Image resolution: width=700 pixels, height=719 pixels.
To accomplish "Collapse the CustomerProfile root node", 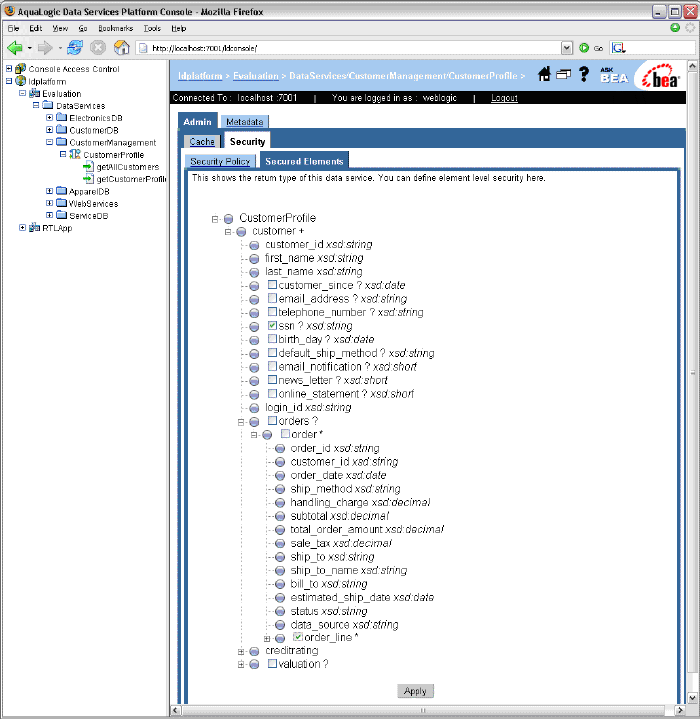I will click(215, 219).
